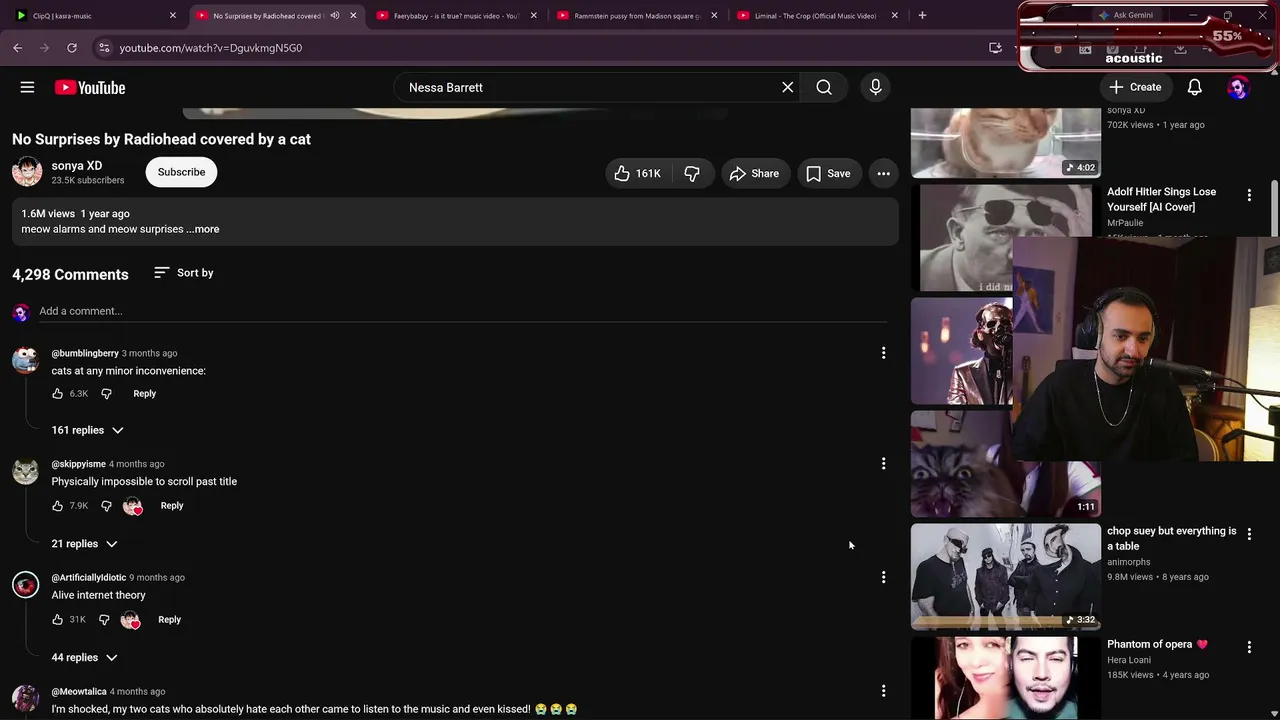The image size is (1280, 720).
Task: Open the notifications bell
Action: click(1194, 87)
